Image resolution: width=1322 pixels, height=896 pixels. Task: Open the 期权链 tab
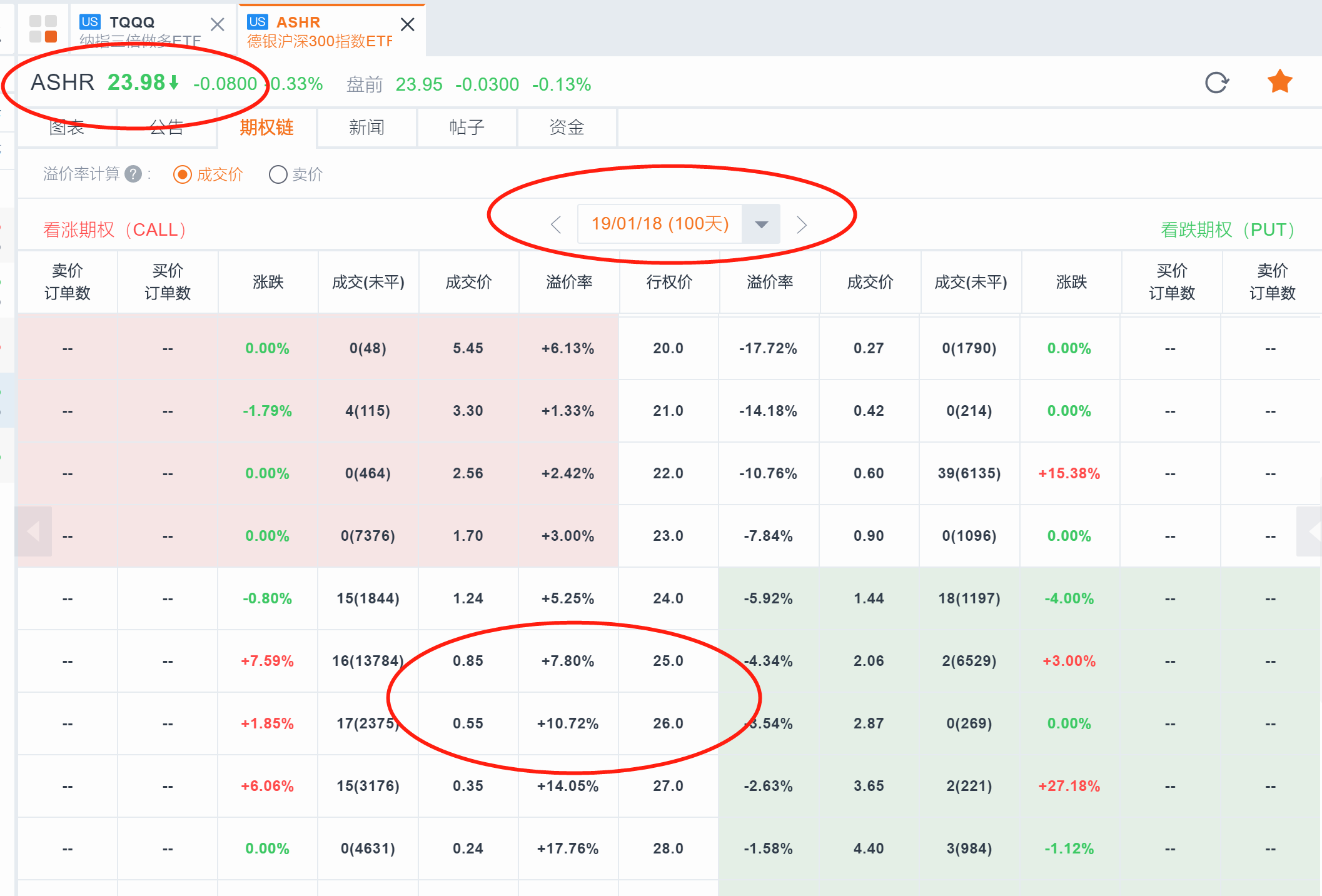267,128
